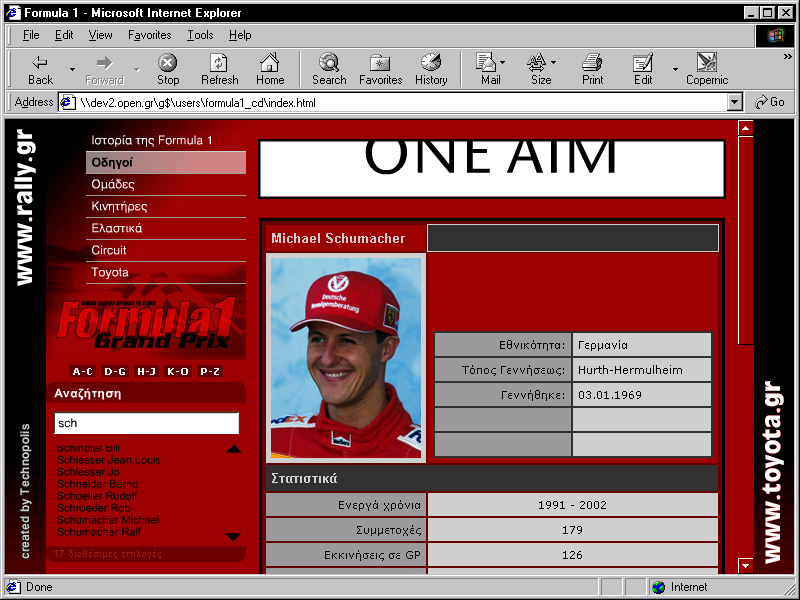Click the text Size toolbar button

(x=540, y=69)
